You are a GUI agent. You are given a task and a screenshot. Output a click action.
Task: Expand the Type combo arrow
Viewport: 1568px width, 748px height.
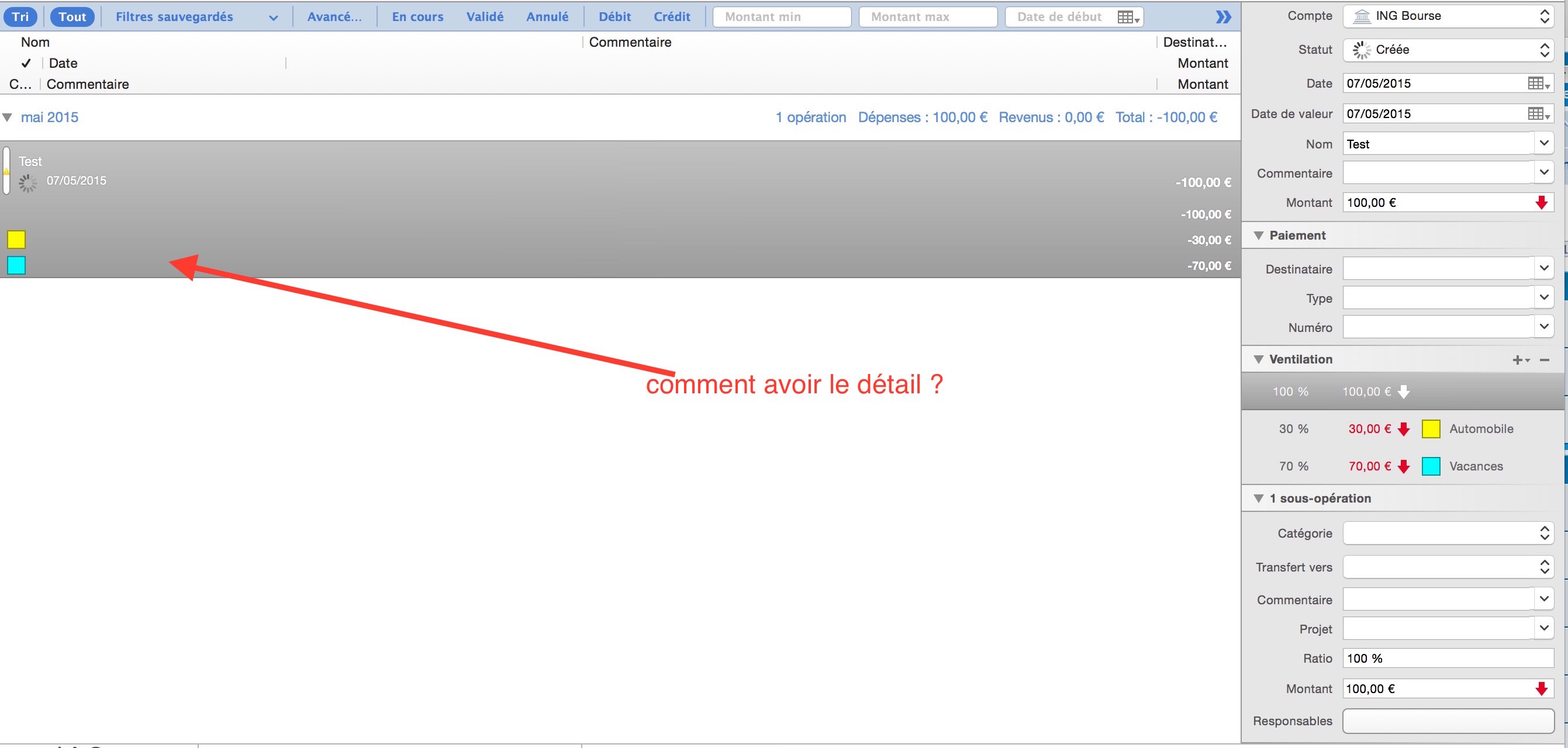point(1543,297)
